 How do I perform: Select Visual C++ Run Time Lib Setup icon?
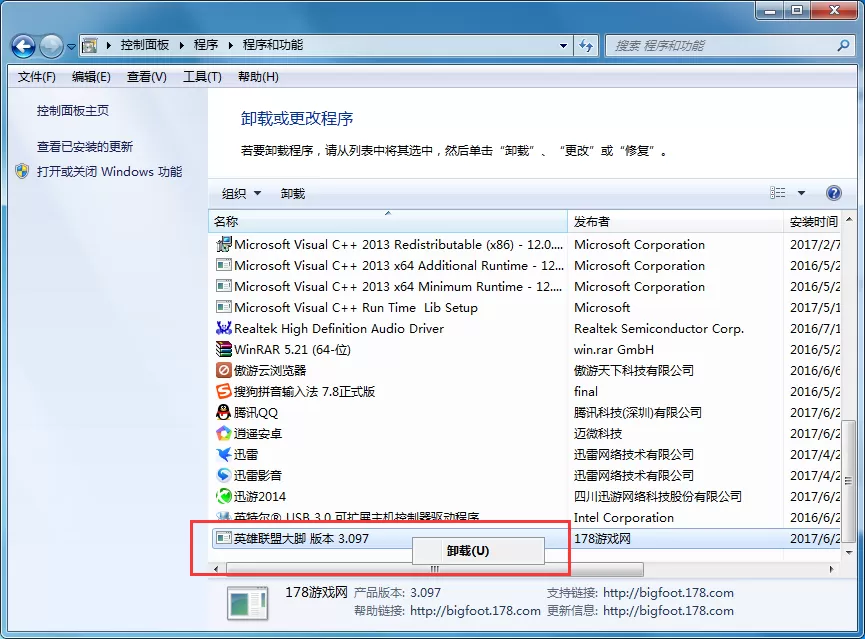[223, 307]
